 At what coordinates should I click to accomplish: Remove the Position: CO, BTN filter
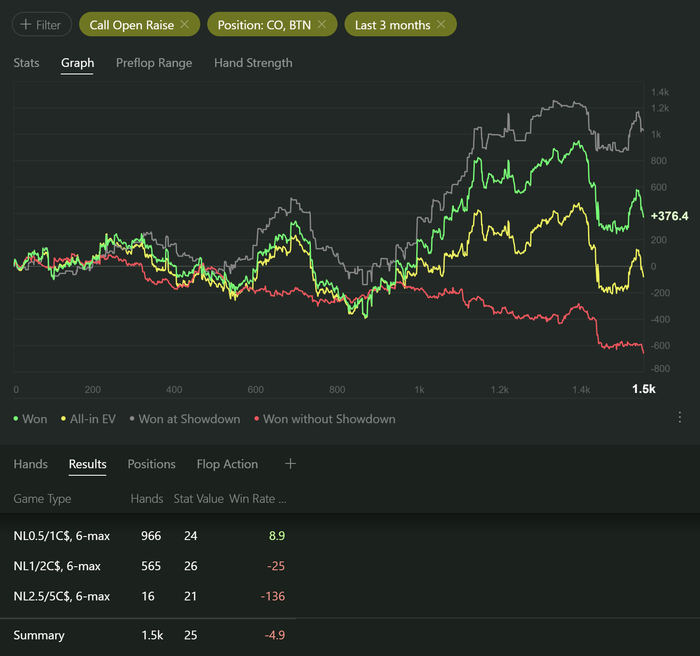[322, 24]
